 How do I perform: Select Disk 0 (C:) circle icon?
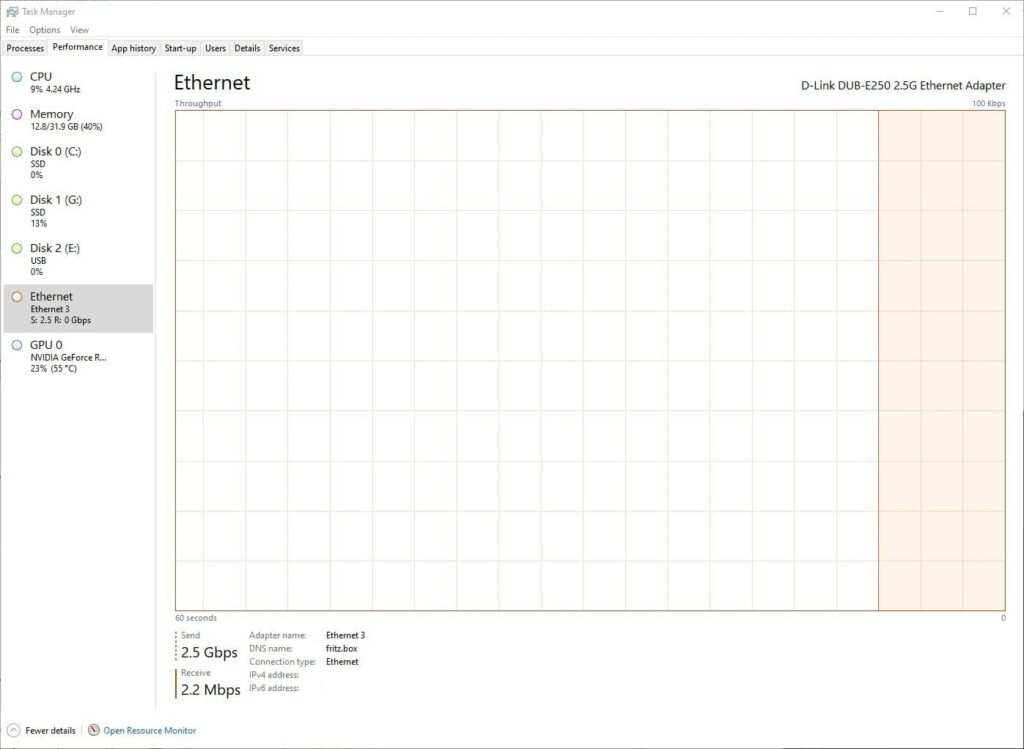[x=17, y=152]
